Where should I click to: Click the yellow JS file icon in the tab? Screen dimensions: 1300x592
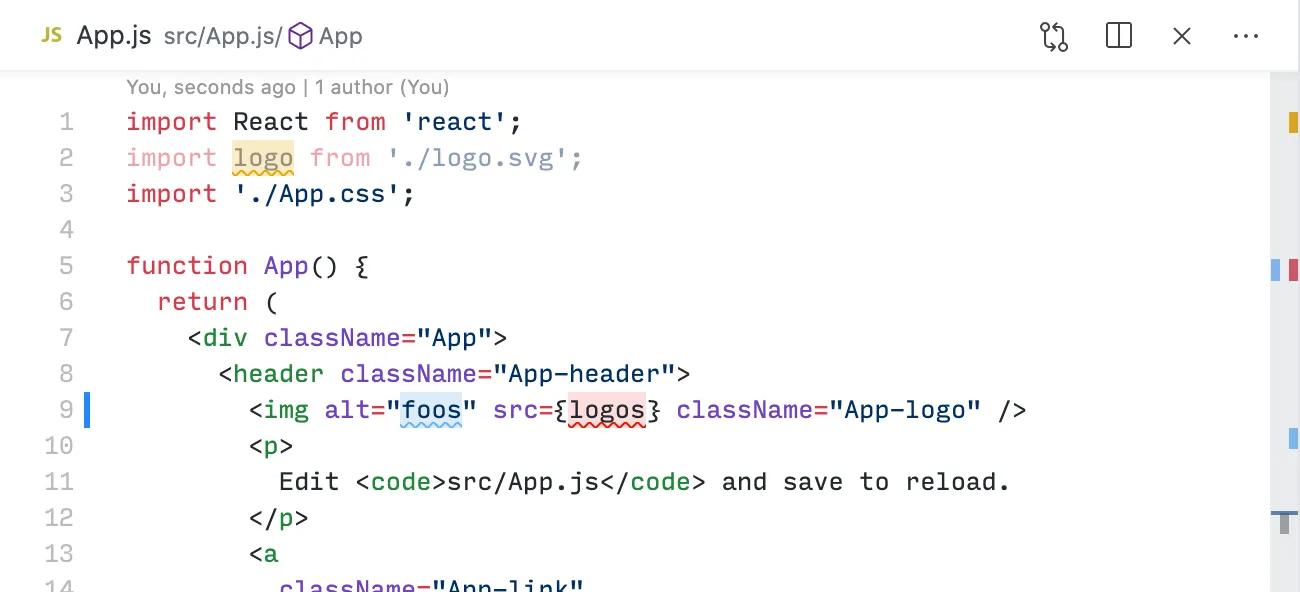[50, 35]
